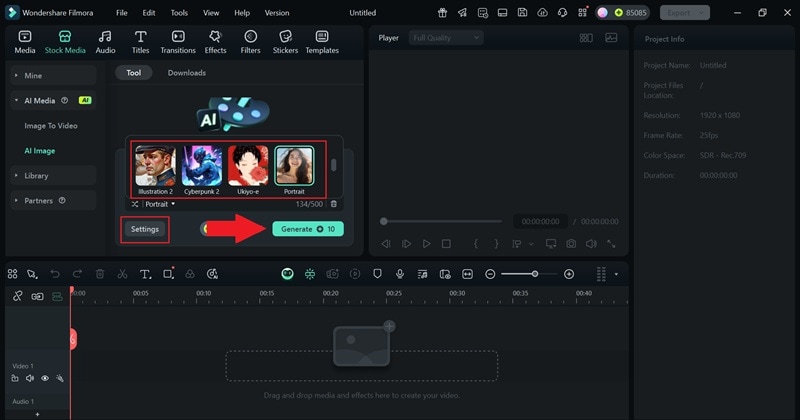
Task: Click the player Play button
Action: point(426,244)
